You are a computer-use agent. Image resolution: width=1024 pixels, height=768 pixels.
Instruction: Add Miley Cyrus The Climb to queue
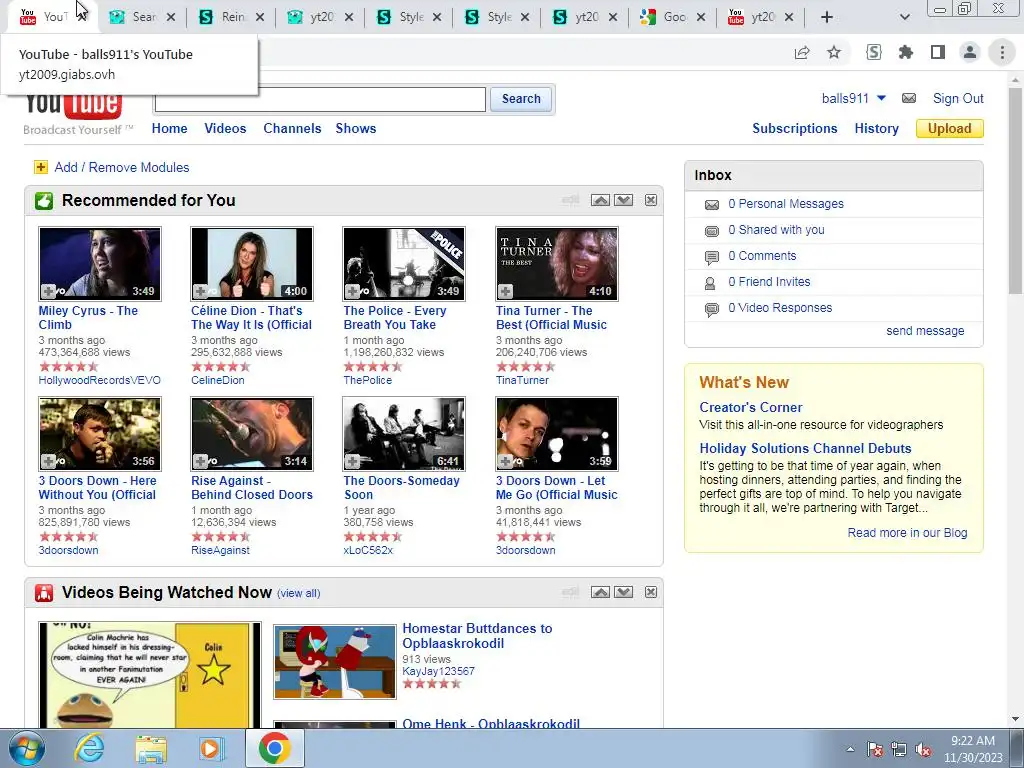coord(48,291)
